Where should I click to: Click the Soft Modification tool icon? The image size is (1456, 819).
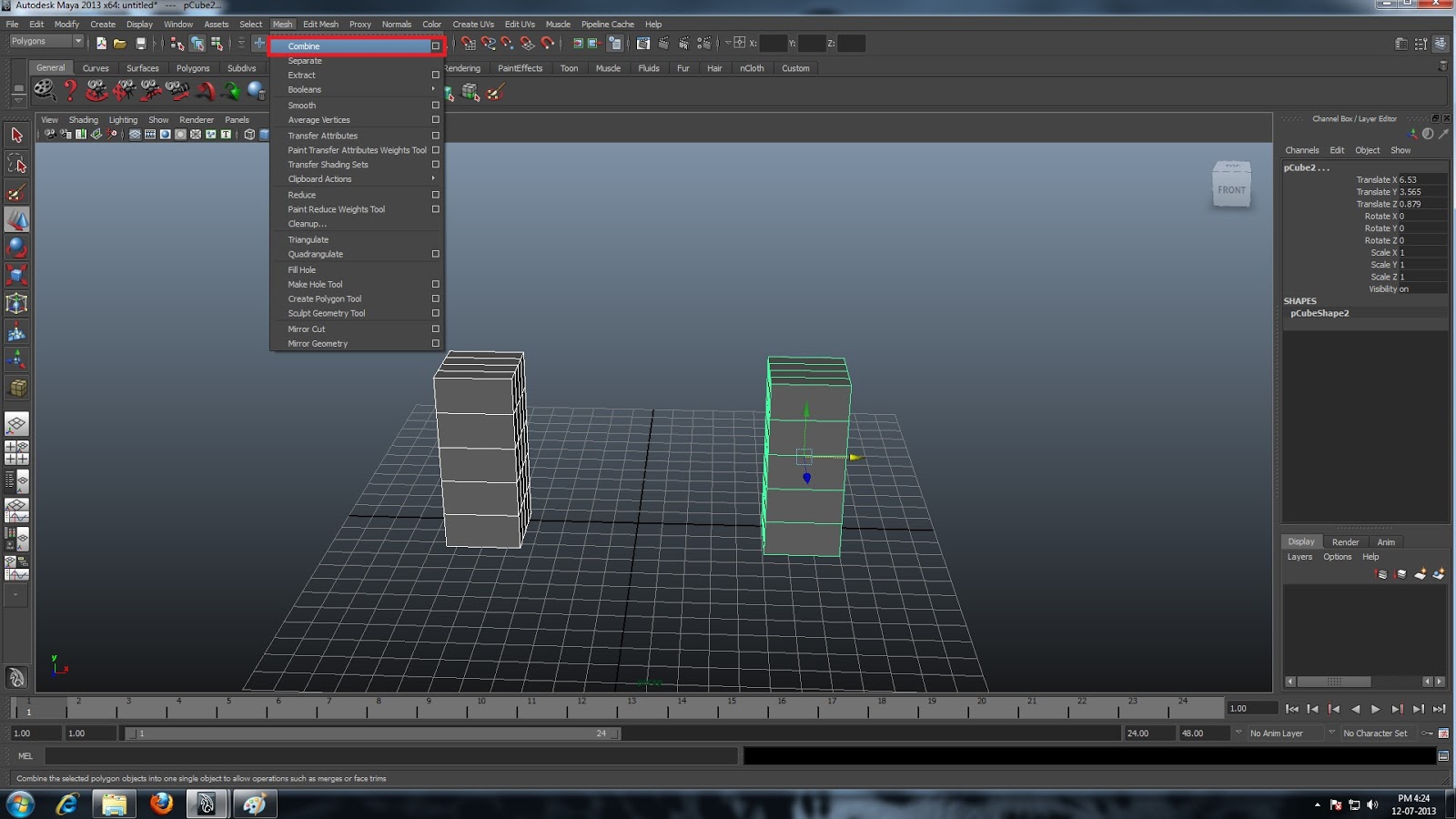click(x=16, y=329)
